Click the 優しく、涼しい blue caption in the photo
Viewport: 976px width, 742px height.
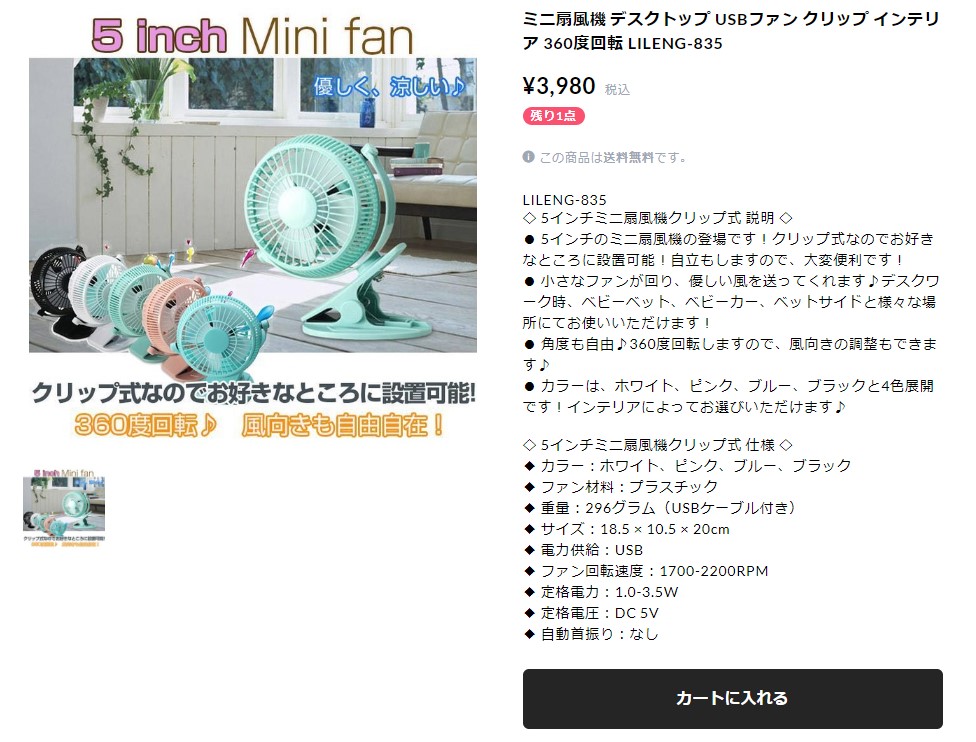point(390,87)
